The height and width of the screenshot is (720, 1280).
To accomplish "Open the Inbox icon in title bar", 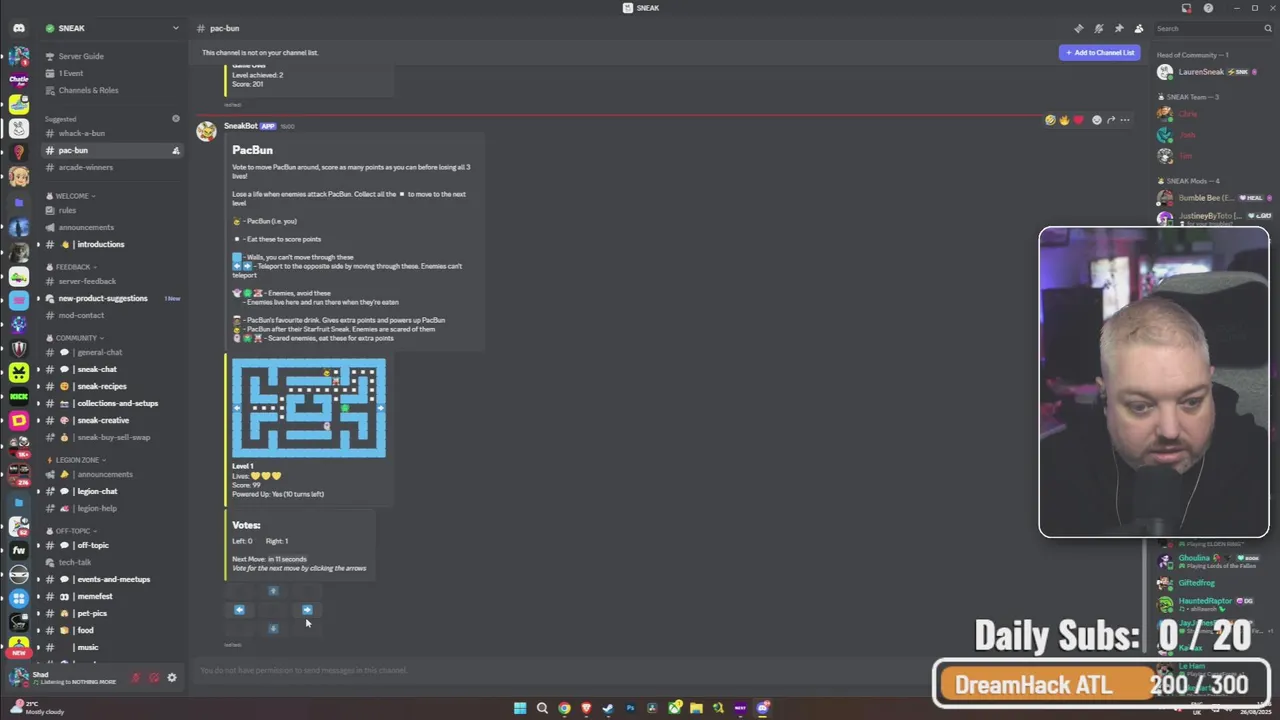I will pyautogui.click(x=1186, y=8).
